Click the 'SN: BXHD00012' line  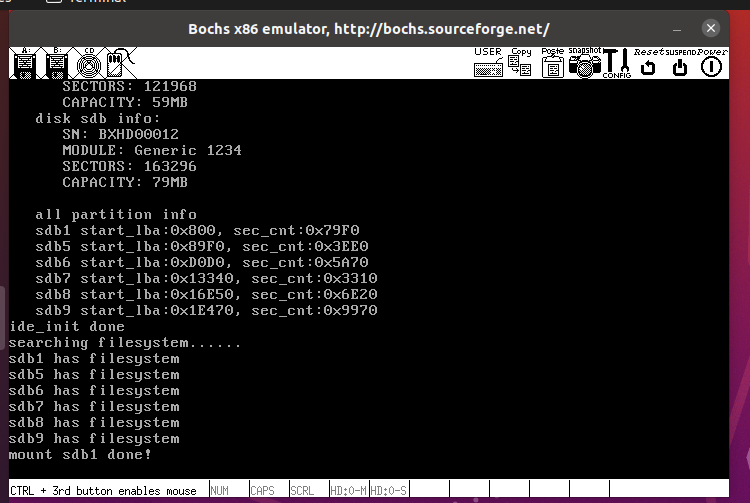click(x=121, y=134)
